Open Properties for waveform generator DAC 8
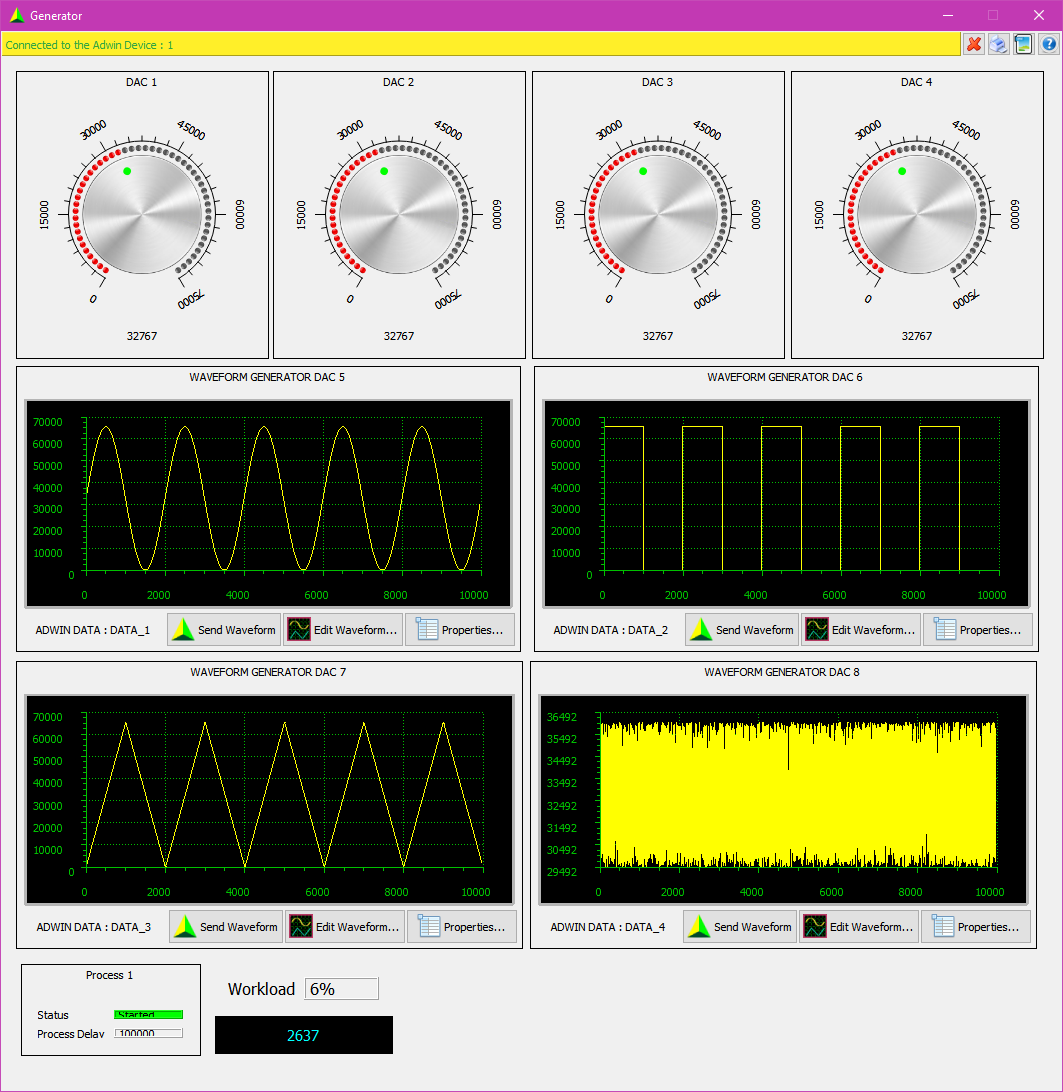This screenshot has width=1063, height=1092. 976,927
